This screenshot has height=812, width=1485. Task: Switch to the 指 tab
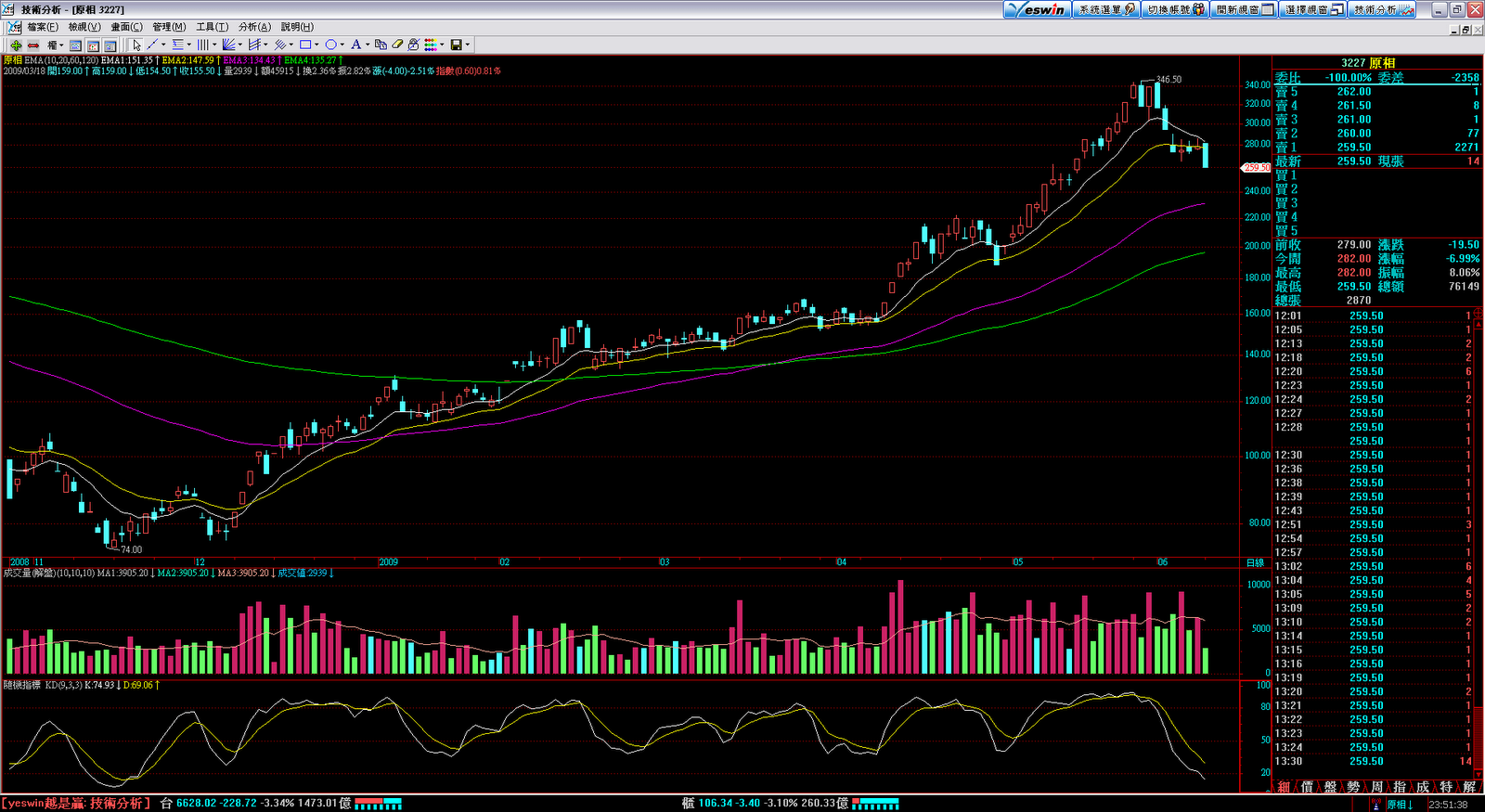(x=1400, y=787)
